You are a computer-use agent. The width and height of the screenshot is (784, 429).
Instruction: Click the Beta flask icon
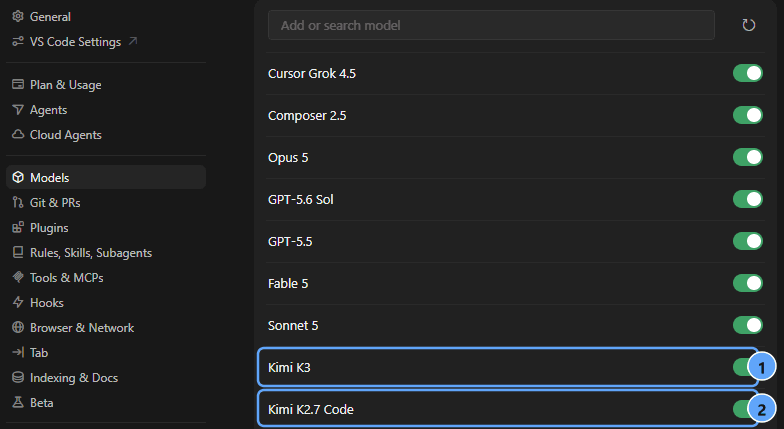point(18,402)
